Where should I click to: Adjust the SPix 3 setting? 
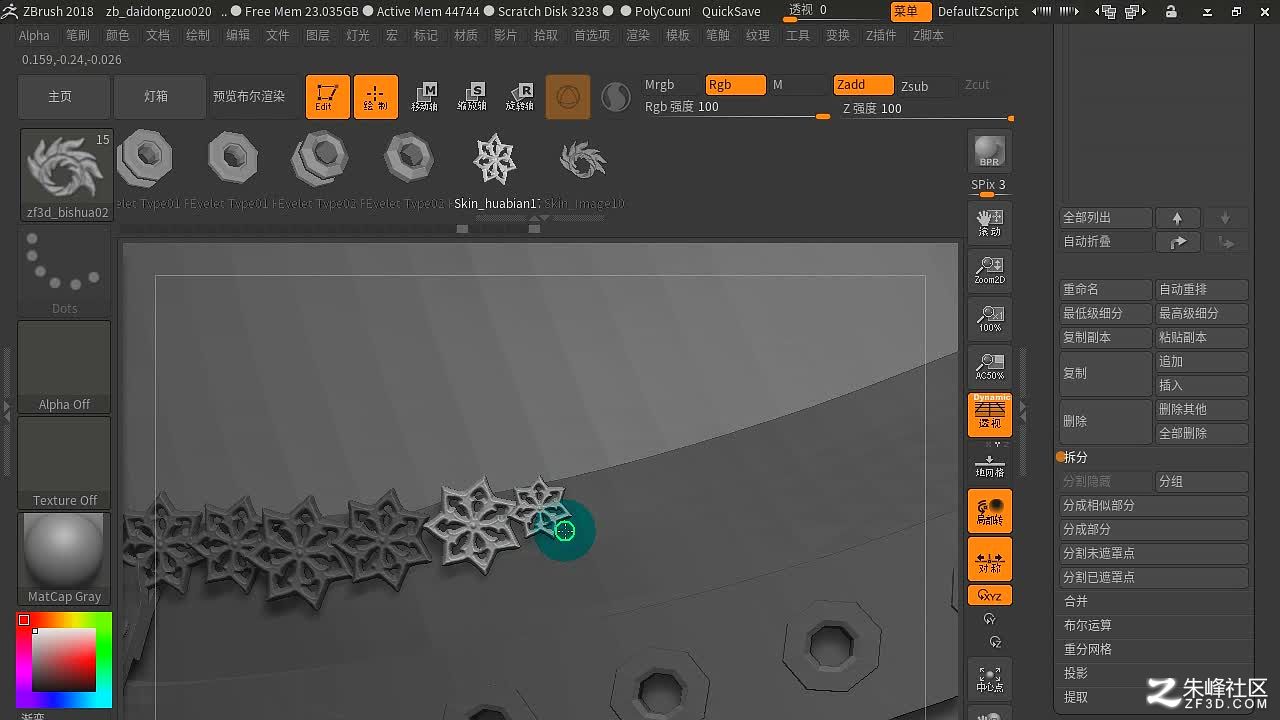pos(989,186)
